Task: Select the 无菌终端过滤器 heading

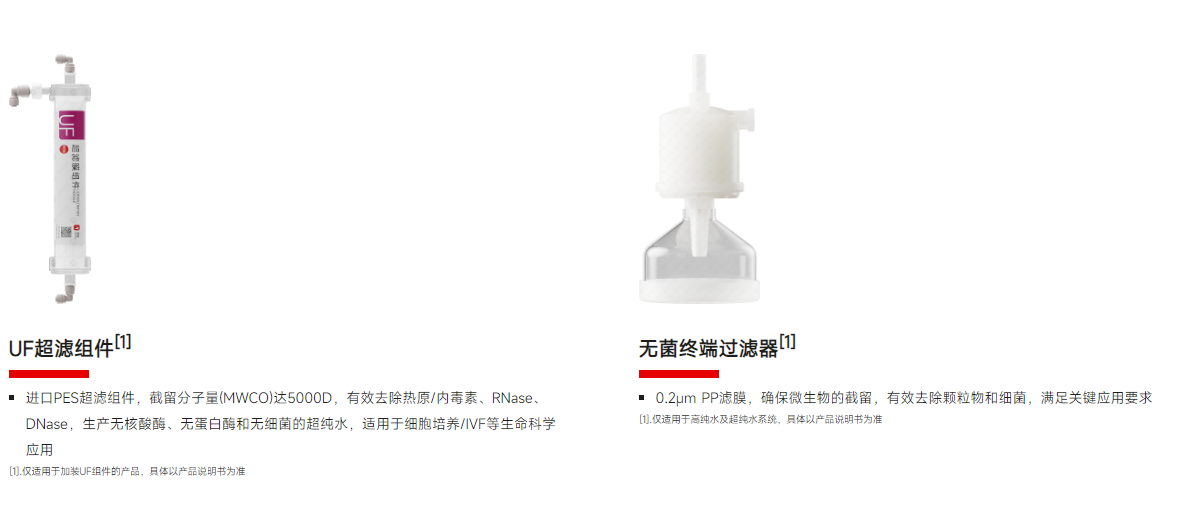Action: 709,349
